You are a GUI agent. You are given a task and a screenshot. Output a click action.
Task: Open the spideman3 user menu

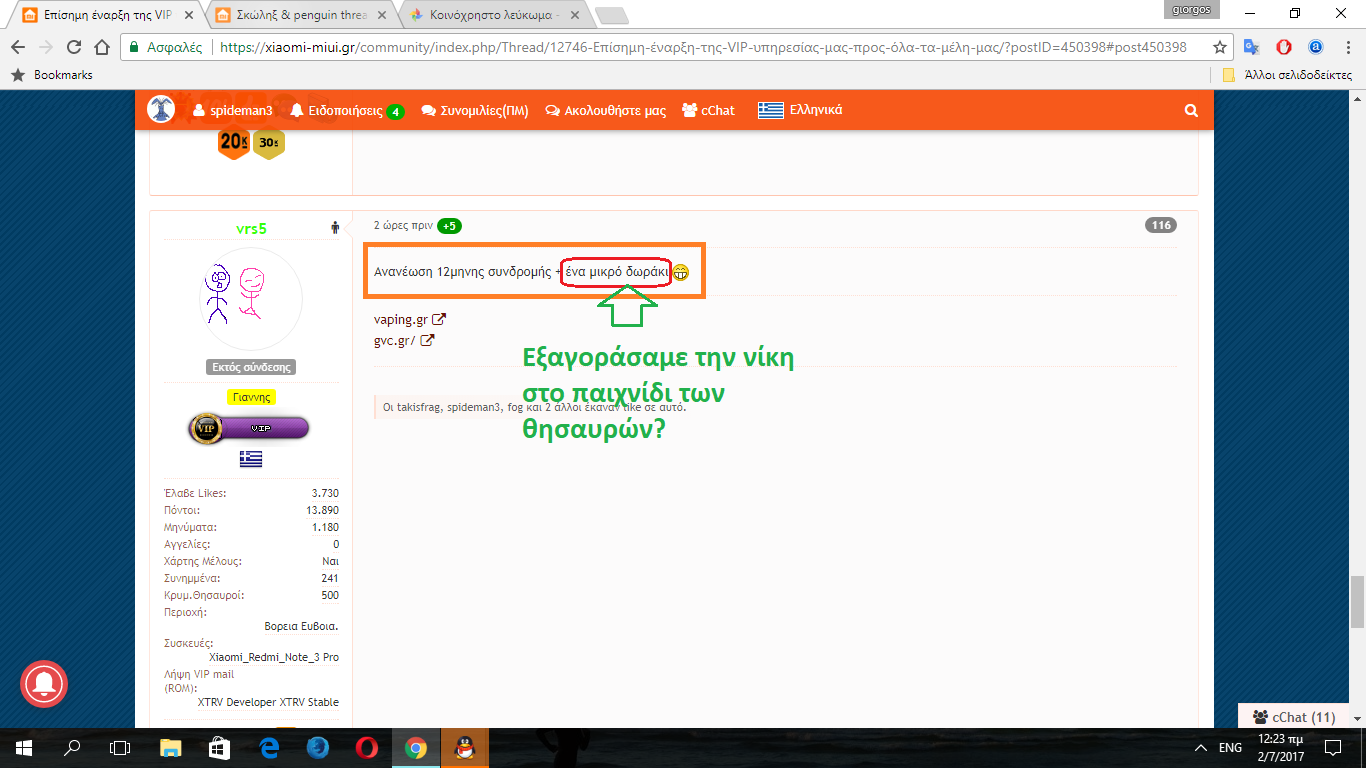(x=232, y=111)
